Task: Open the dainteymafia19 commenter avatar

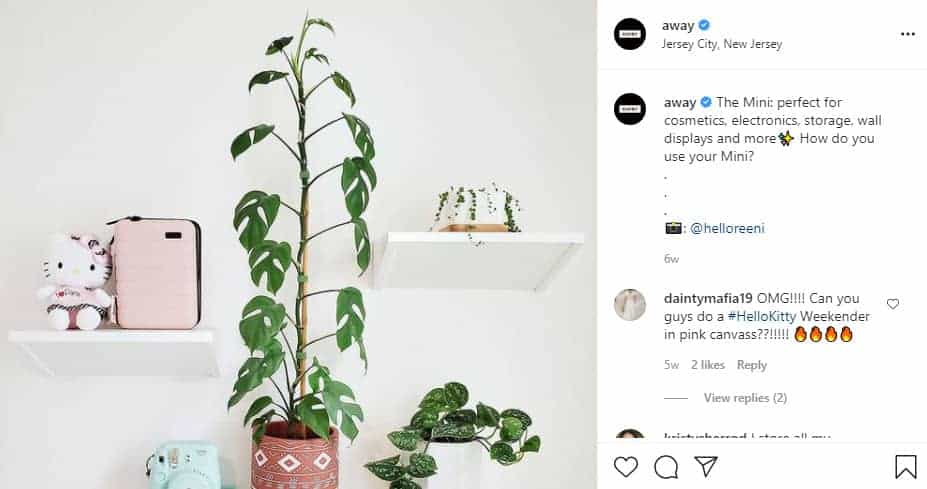Action: coord(630,305)
